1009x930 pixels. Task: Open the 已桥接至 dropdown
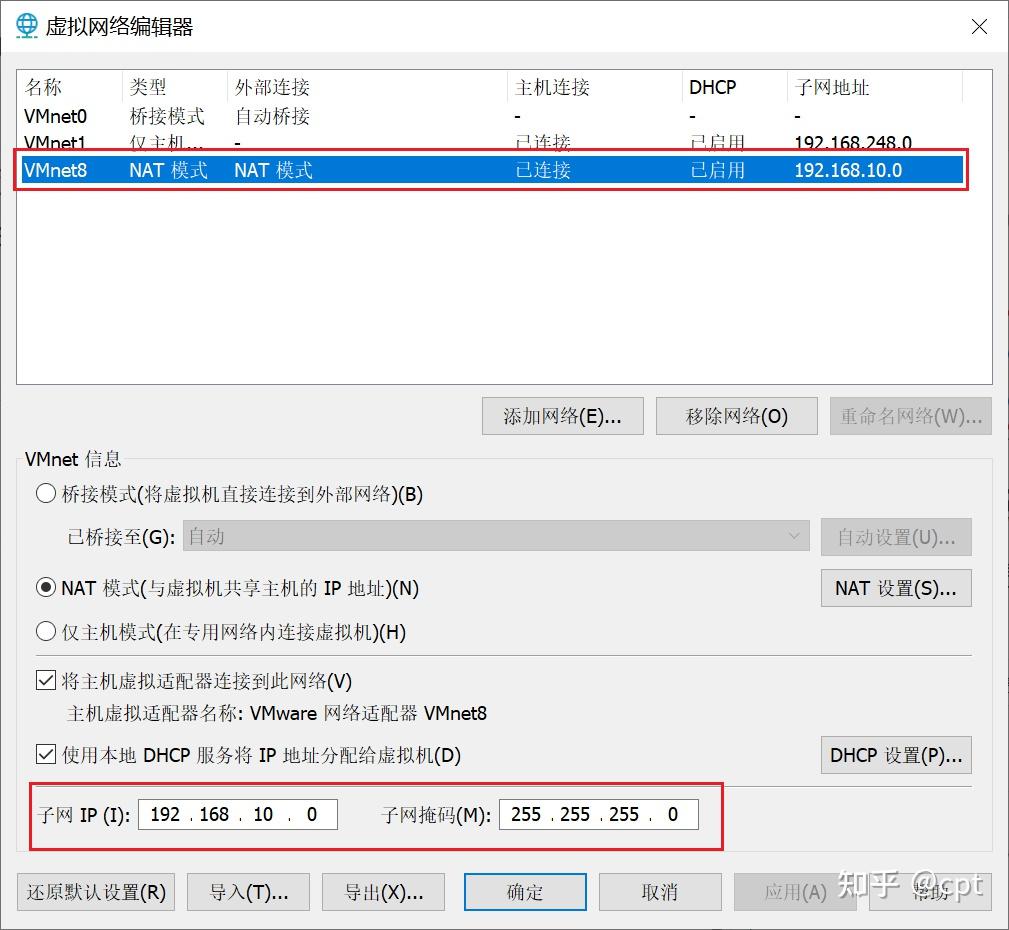pyautogui.click(x=495, y=536)
